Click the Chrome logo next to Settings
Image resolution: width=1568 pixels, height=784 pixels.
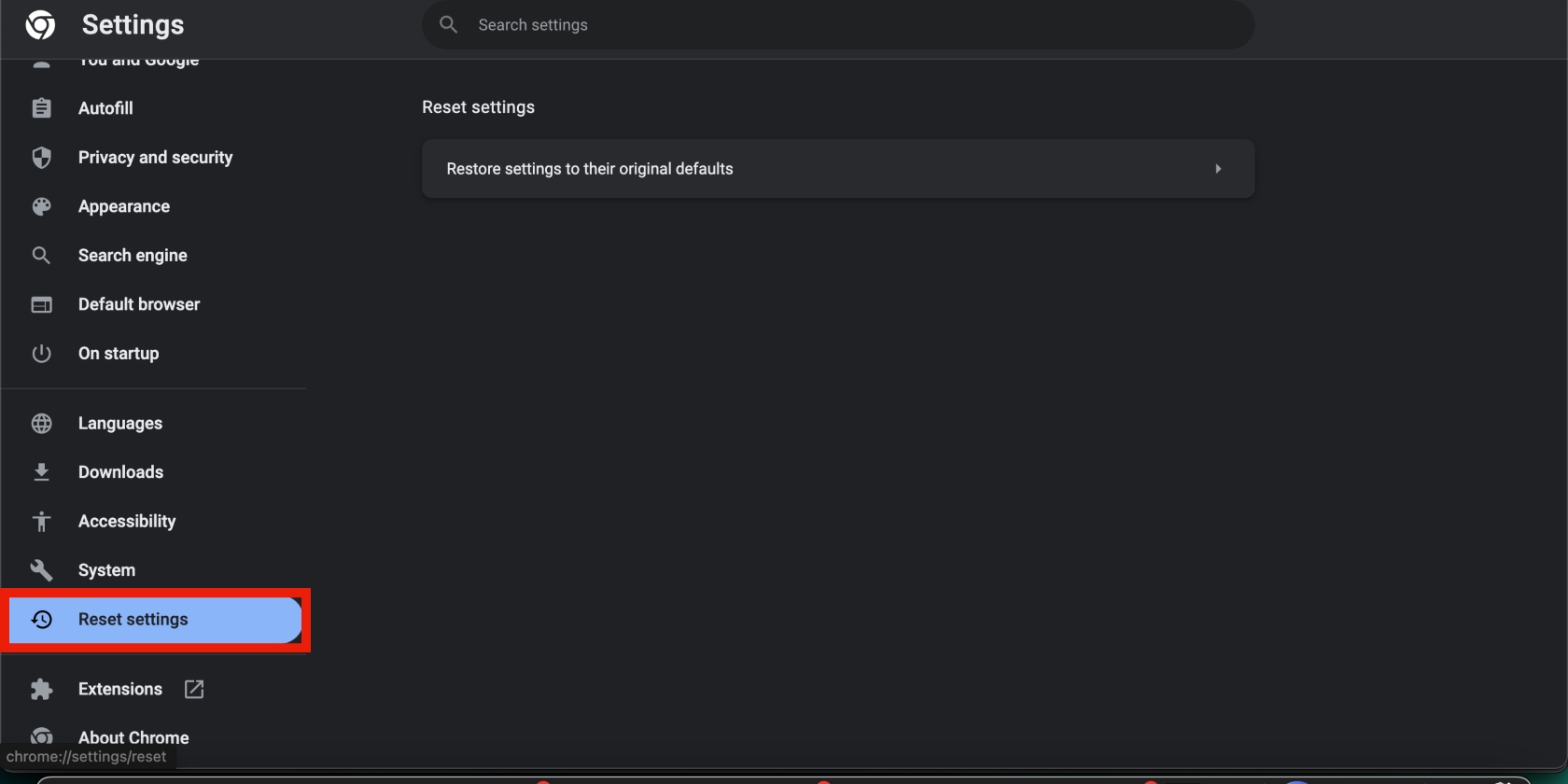38,24
